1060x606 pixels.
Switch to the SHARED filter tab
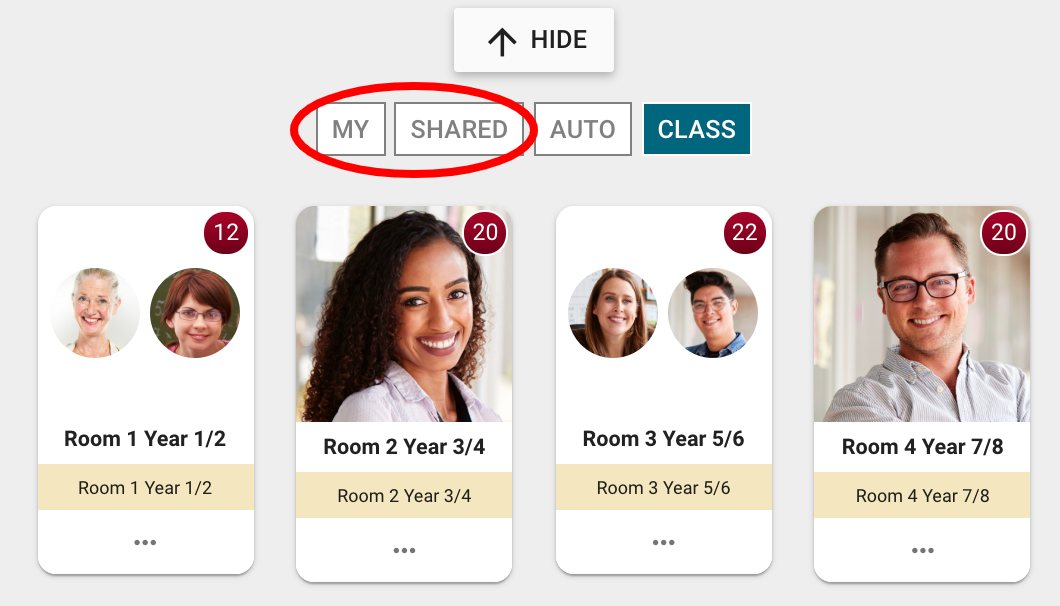(x=459, y=129)
